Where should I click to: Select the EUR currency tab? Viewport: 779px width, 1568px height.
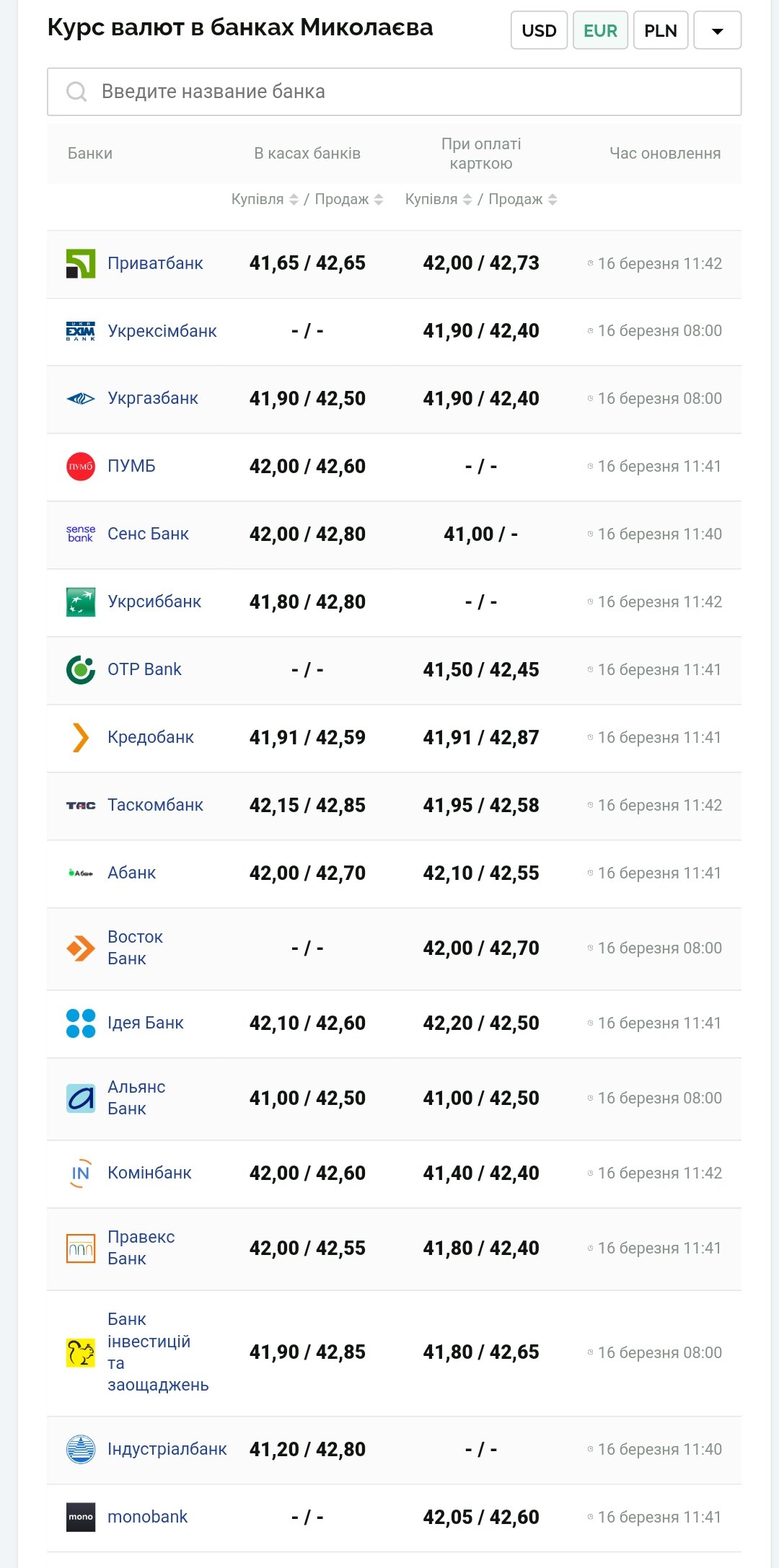coord(600,31)
